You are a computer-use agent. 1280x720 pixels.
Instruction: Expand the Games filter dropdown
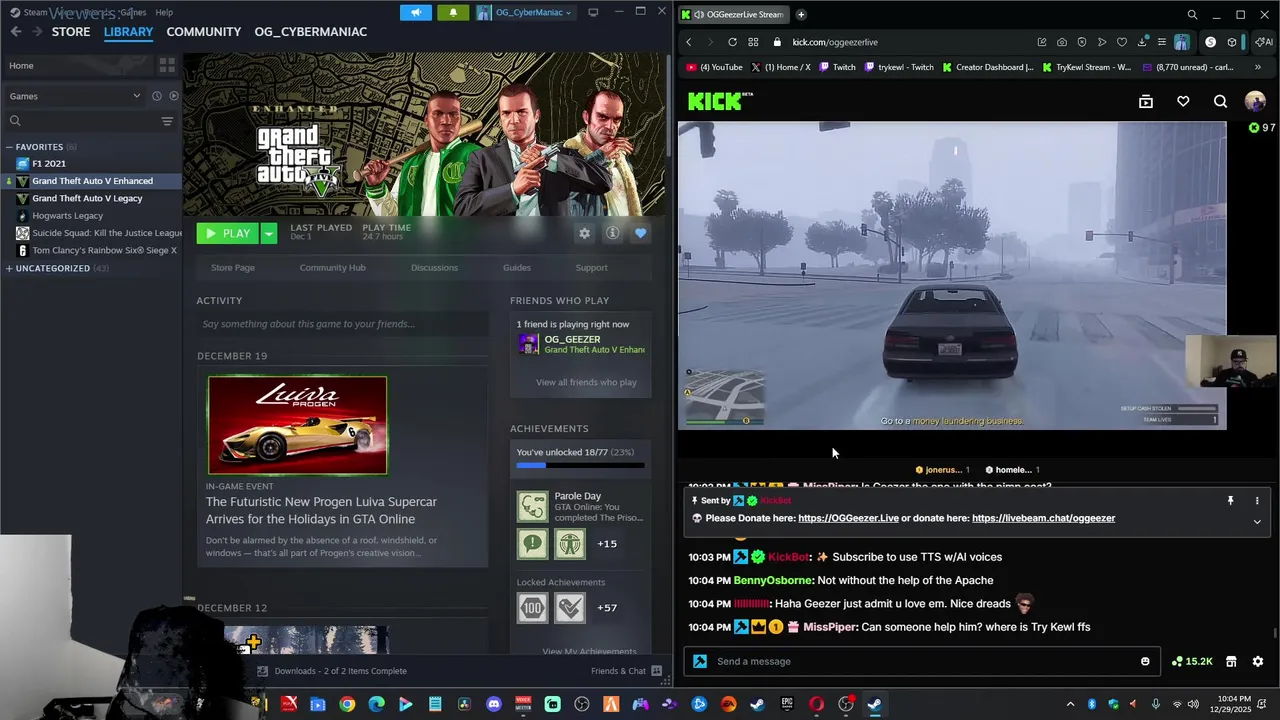[x=75, y=96]
